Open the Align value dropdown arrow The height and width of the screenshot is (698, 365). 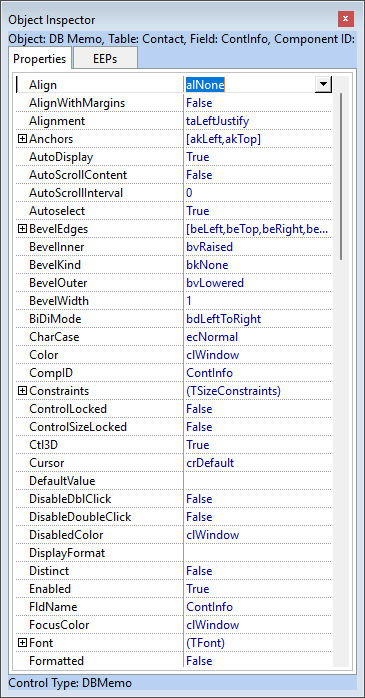[323, 84]
